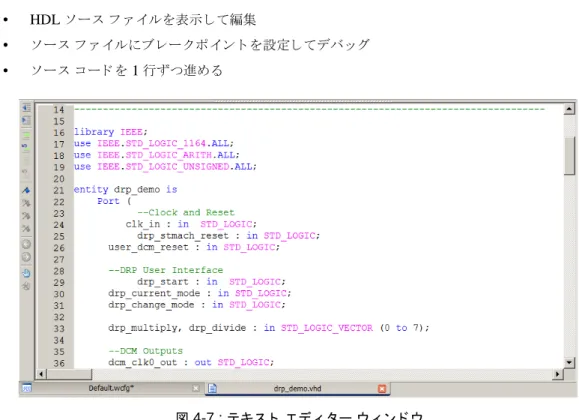Click 'drp_change_mode' on line 31
Image resolution: width=579 pixels, height=420 pixels.
[151, 305]
